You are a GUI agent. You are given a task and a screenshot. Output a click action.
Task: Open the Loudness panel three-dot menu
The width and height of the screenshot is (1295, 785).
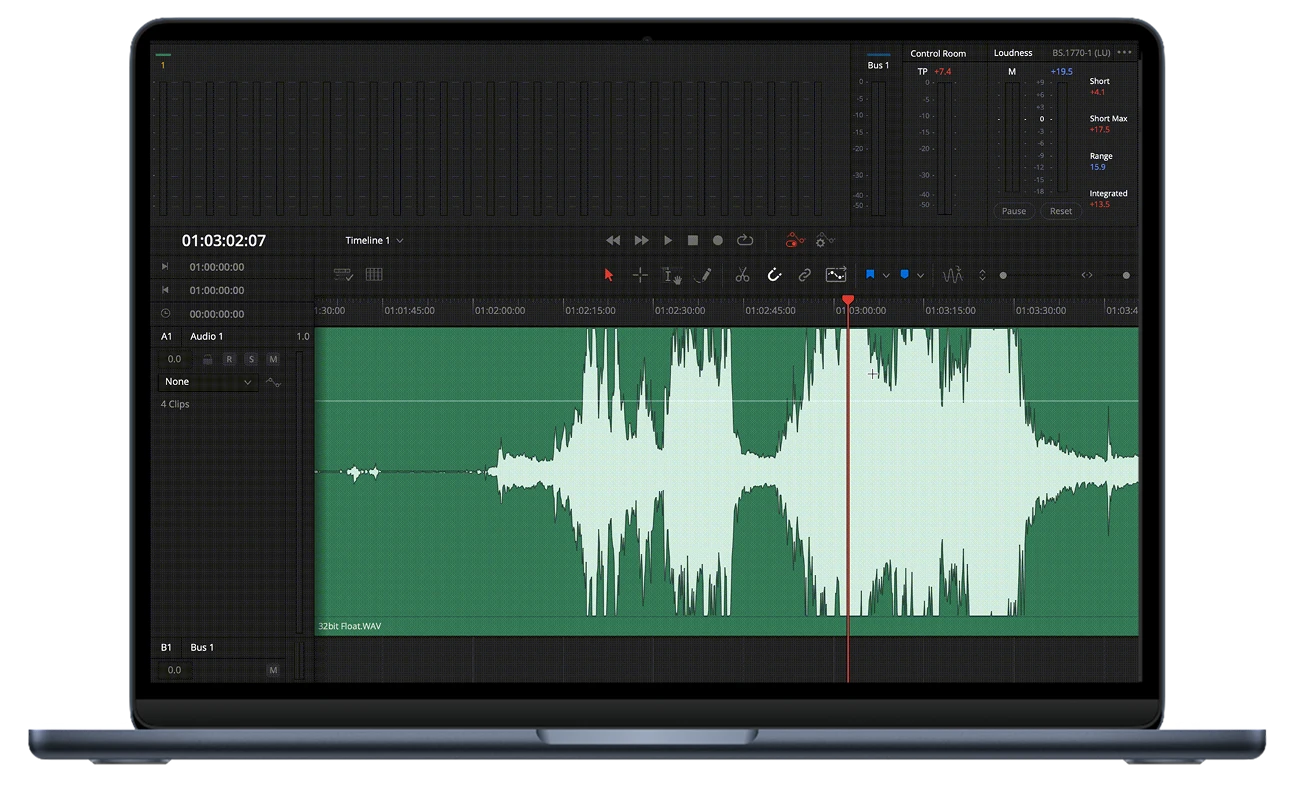click(1125, 53)
